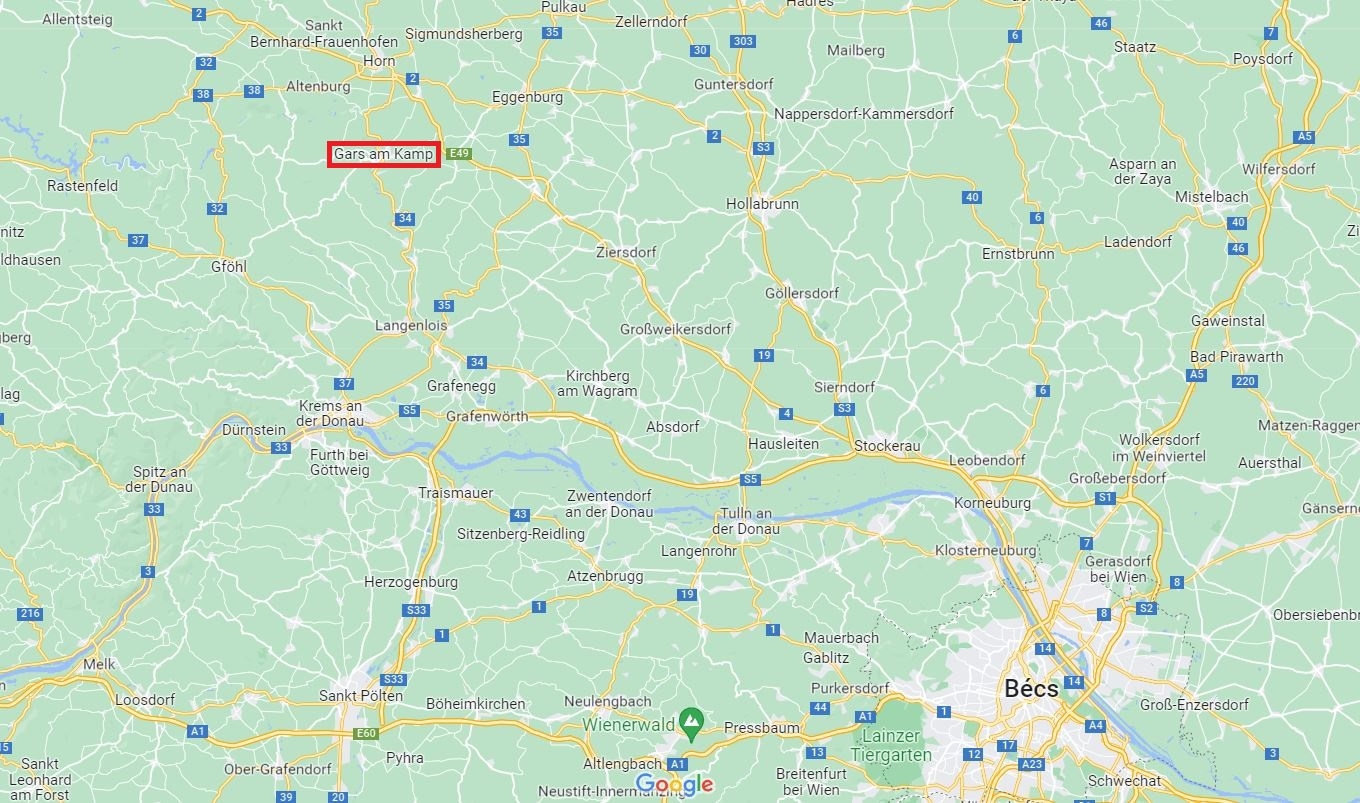Click the Google logo at the bottom
Image resolution: width=1360 pixels, height=803 pixels.
click(674, 785)
